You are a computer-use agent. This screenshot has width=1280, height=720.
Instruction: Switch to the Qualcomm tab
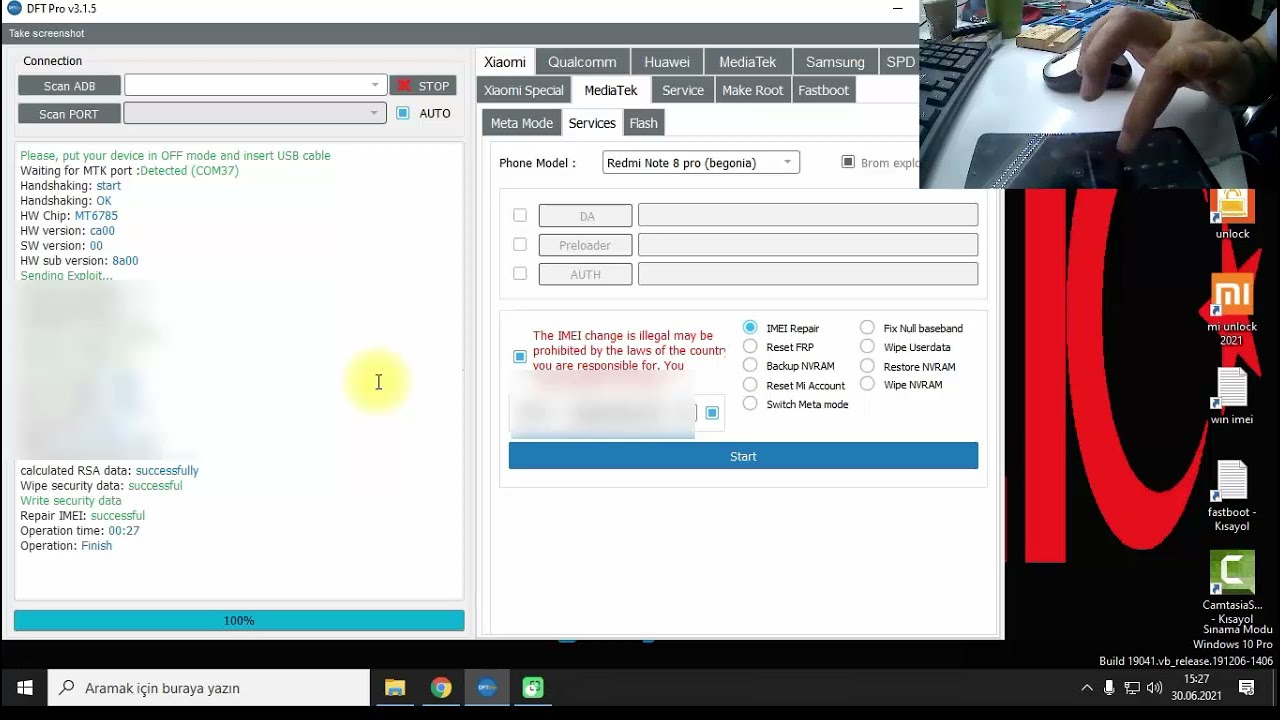pyautogui.click(x=583, y=62)
